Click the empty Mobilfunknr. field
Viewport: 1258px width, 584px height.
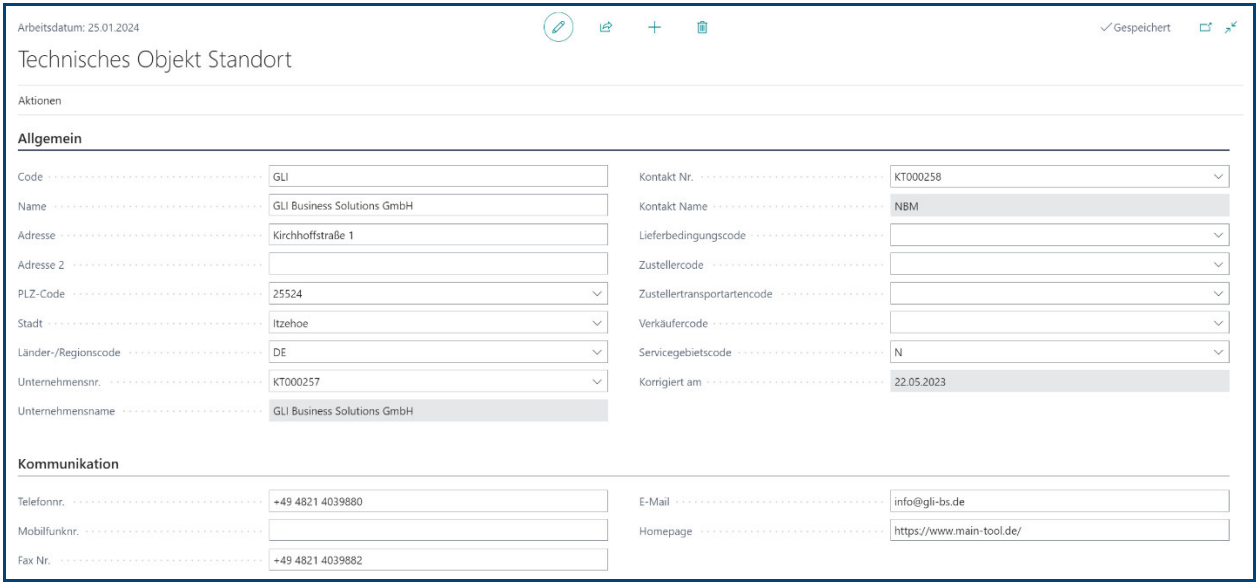click(x=438, y=531)
